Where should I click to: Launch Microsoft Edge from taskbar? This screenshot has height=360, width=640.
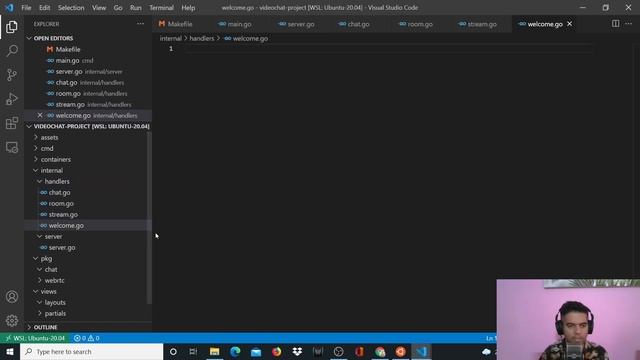click(235, 351)
